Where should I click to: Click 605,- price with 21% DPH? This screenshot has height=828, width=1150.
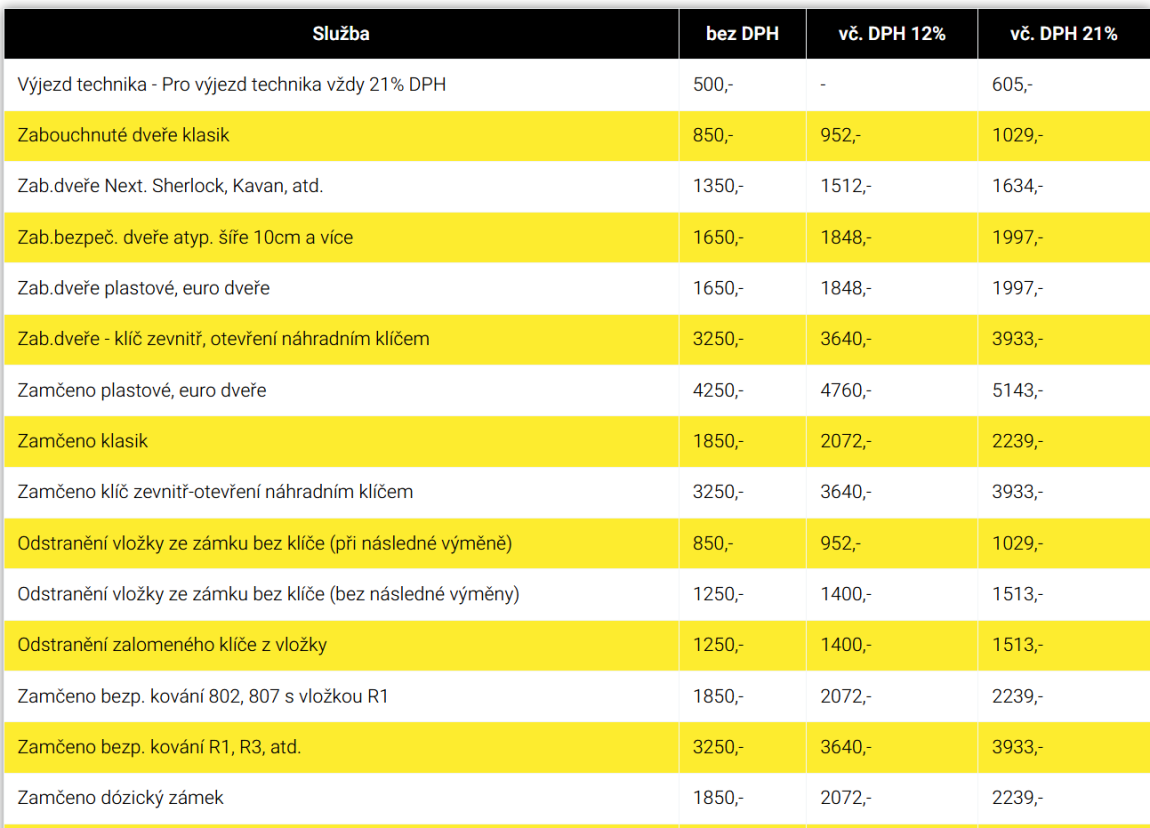(1012, 84)
